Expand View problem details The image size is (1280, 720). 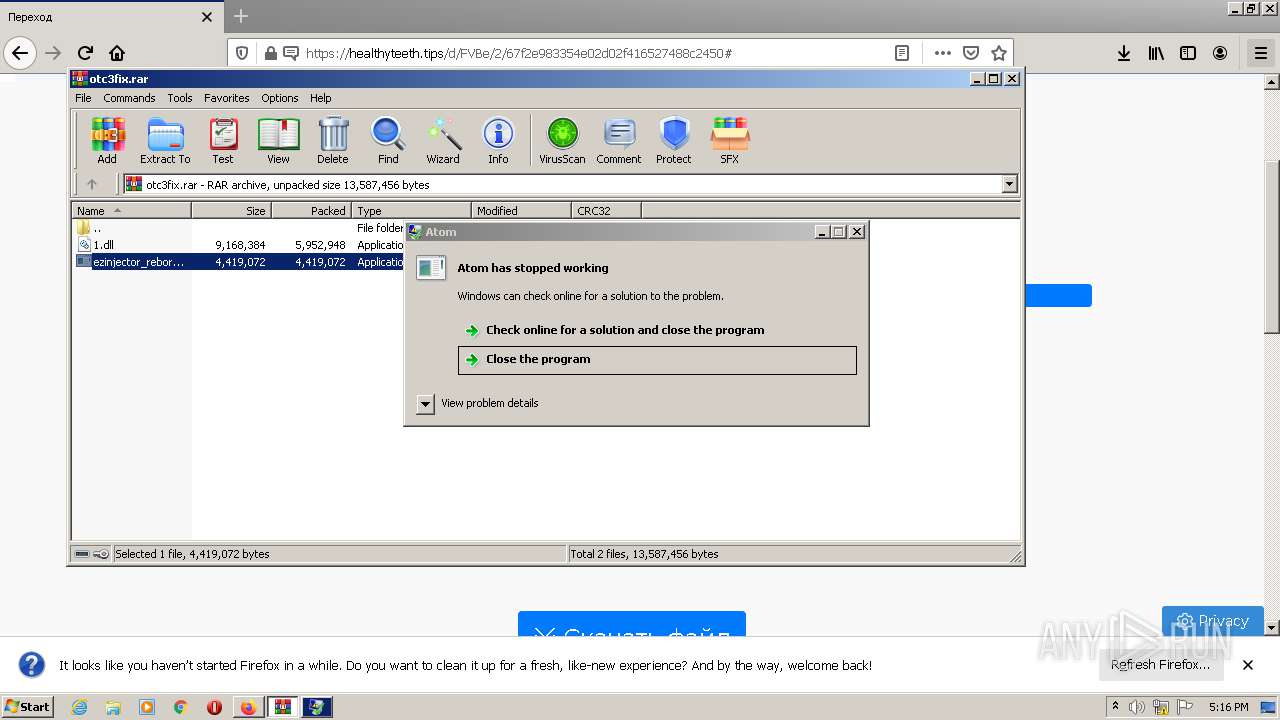click(x=425, y=403)
